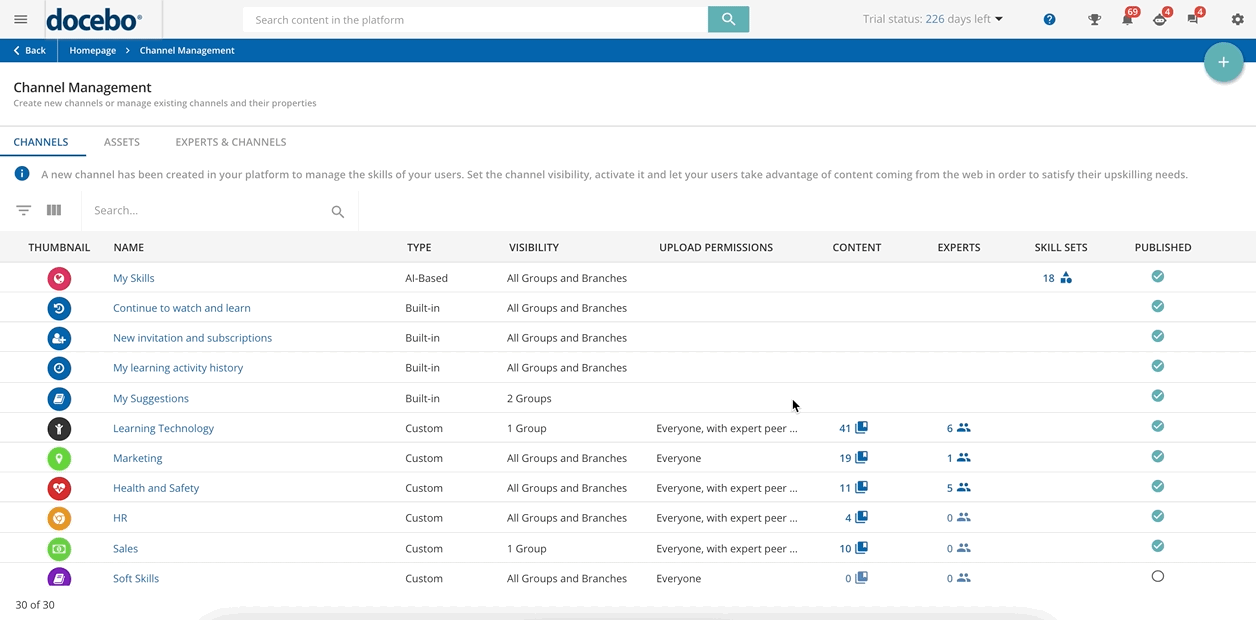Click the Continue to watch thumbnail icon
This screenshot has height=620, width=1256.
click(59, 308)
